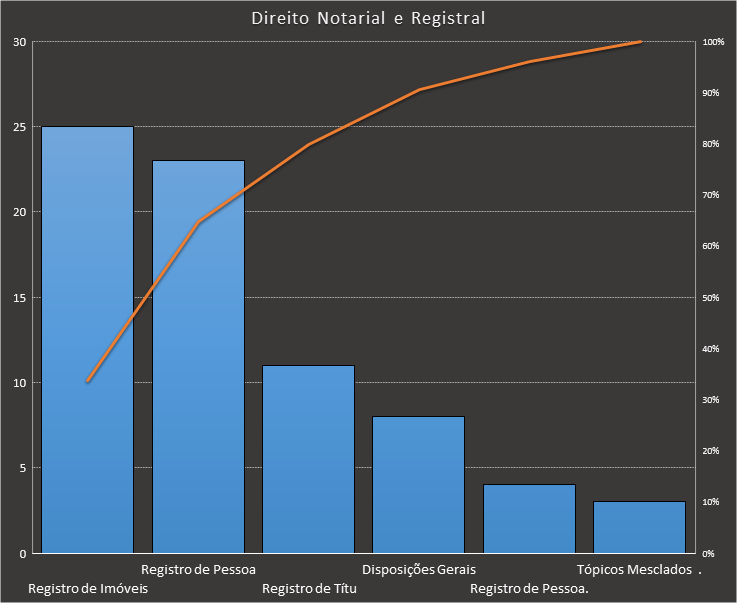
Task: Click the 100% label on right axis
Action: click(x=712, y=42)
